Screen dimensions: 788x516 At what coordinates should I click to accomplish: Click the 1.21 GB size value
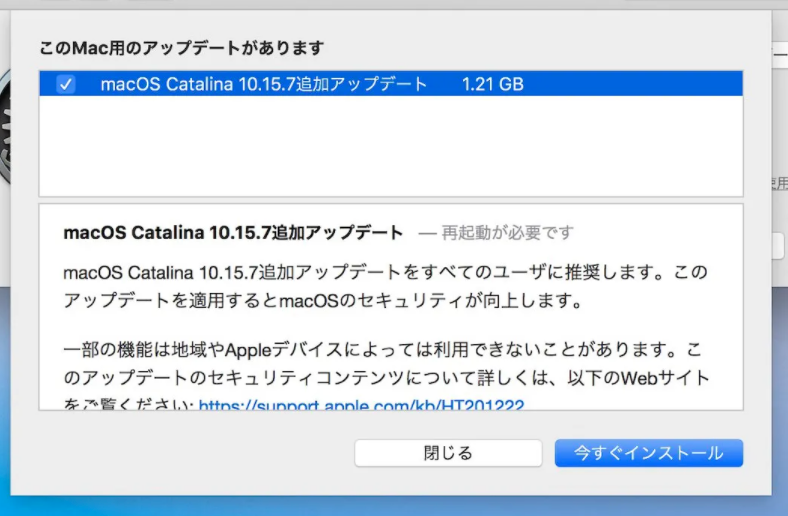[492, 84]
